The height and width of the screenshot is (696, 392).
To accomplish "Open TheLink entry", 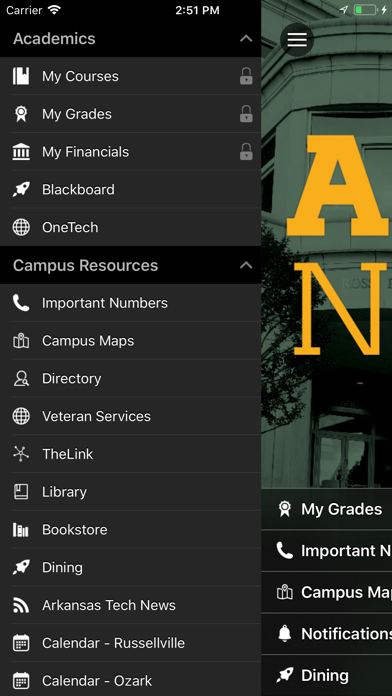I will point(131,454).
